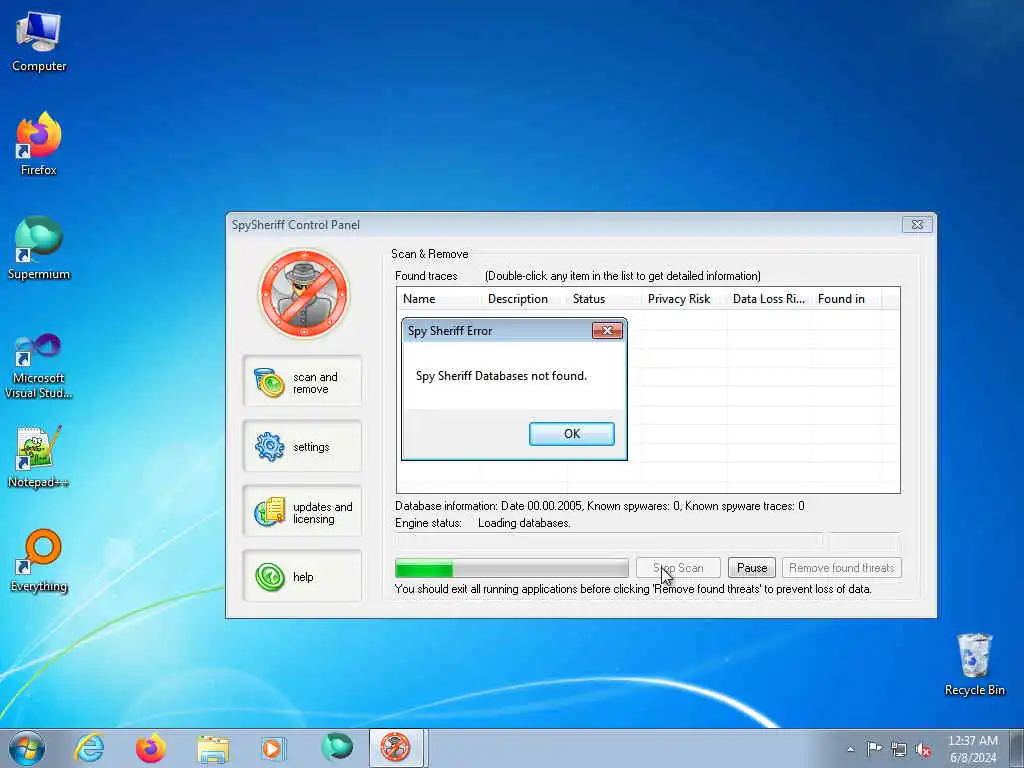Launch Internet Explorer from taskbar

pyautogui.click(x=89, y=748)
